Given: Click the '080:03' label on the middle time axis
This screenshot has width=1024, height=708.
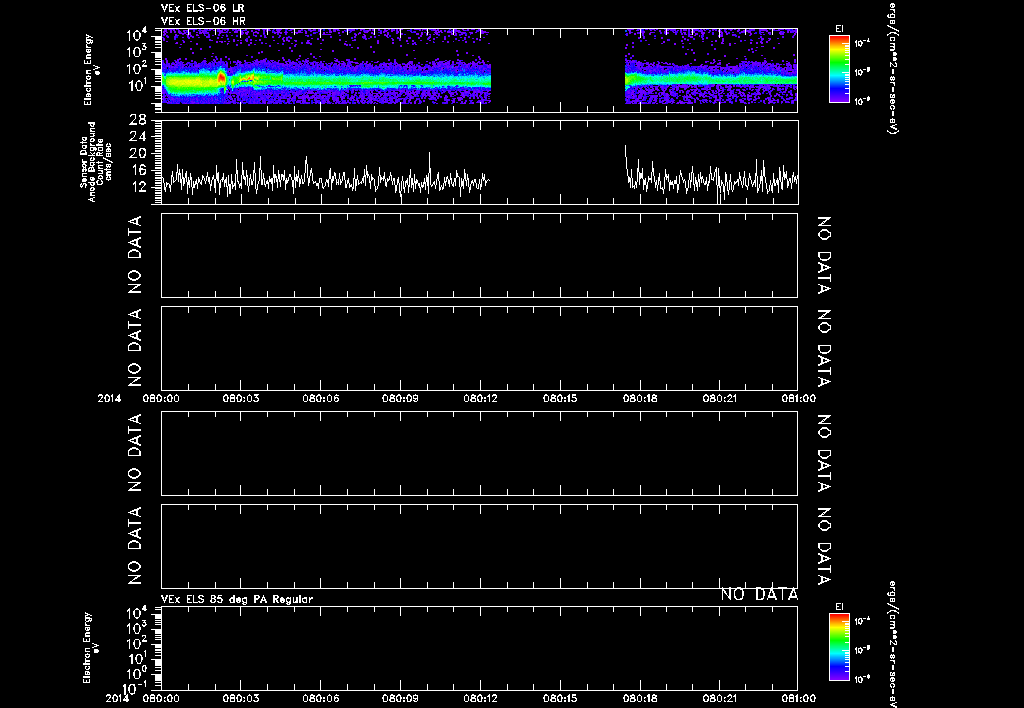Looking at the screenshot, I should (x=240, y=398).
